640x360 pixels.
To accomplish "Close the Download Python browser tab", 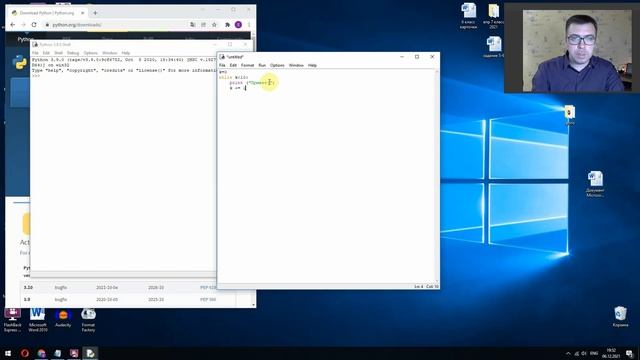I will (x=82, y=13).
